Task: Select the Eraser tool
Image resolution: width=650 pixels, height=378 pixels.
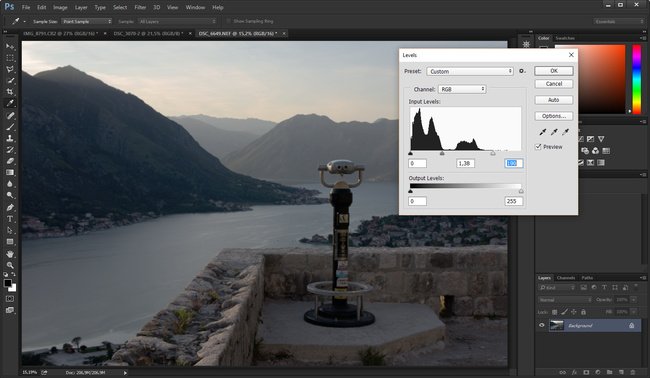Action: 10,161
